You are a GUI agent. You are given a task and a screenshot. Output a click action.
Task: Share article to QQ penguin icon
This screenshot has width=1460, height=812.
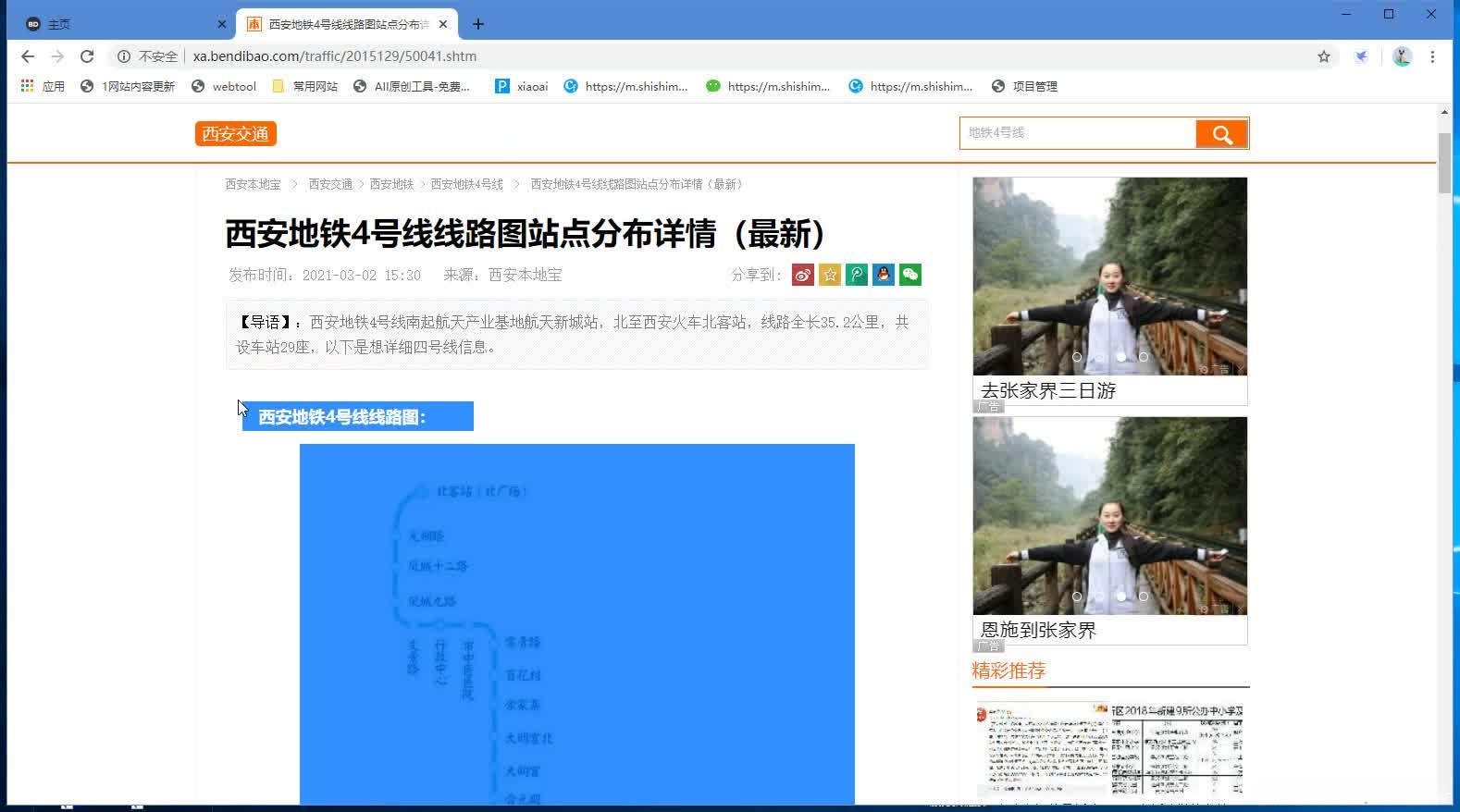884,275
